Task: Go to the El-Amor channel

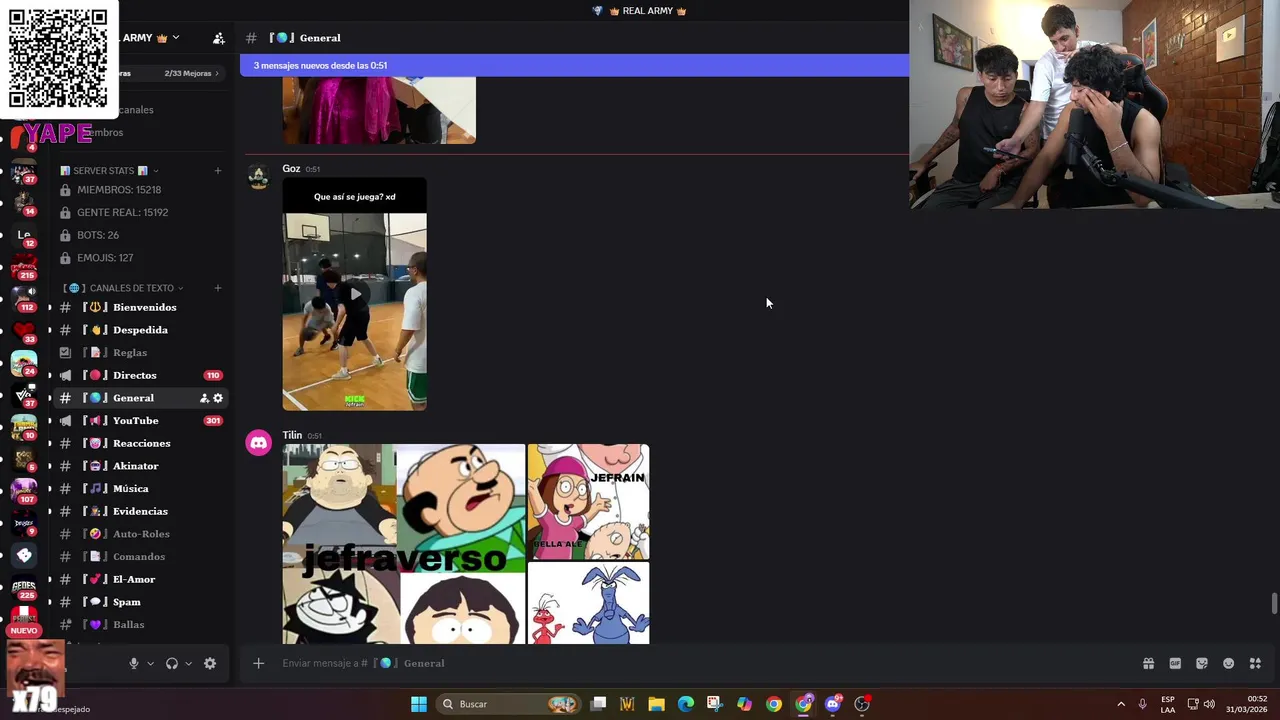Action: coord(139,579)
